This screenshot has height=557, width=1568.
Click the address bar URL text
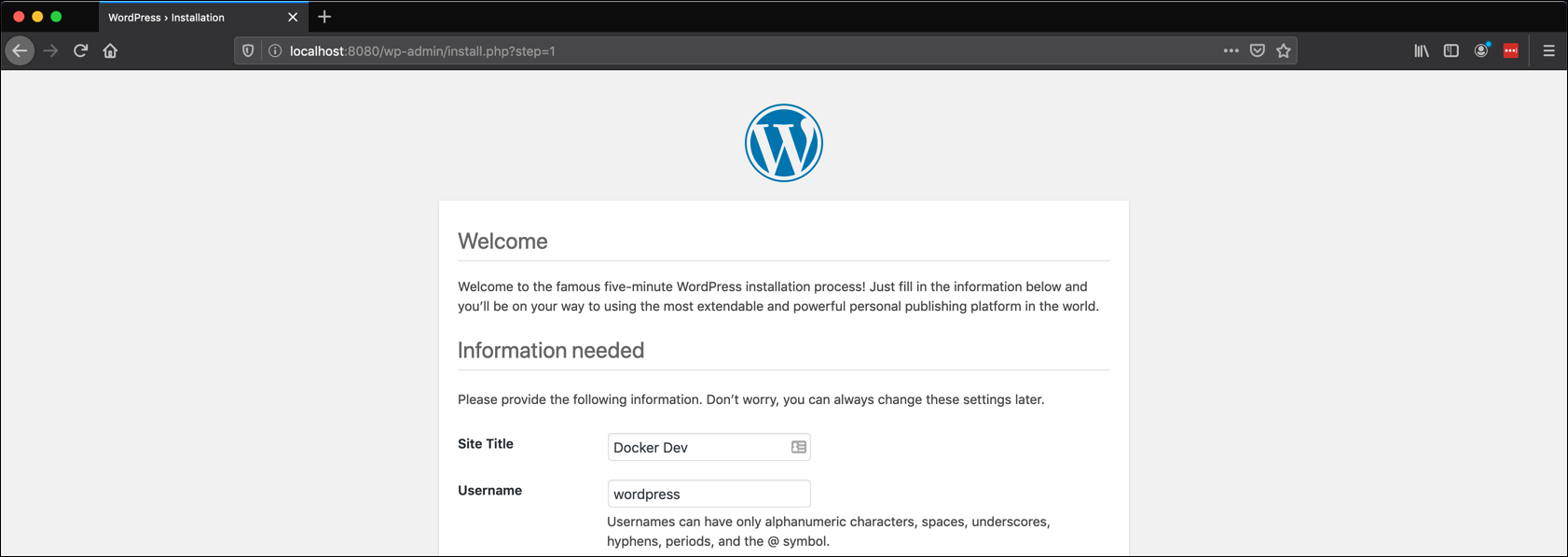pyautogui.click(x=422, y=51)
